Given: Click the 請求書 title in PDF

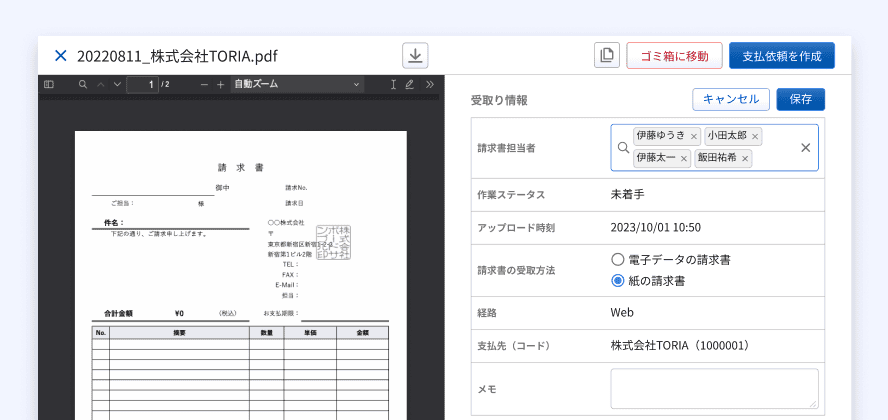Looking at the screenshot, I should click(x=241, y=168).
